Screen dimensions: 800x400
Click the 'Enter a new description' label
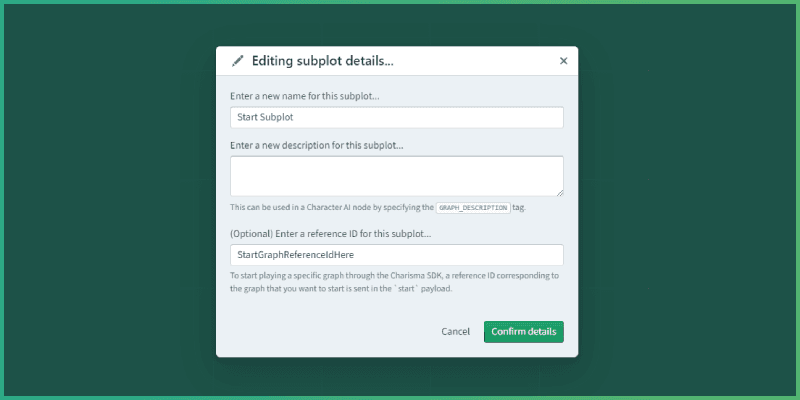(316, 145)
